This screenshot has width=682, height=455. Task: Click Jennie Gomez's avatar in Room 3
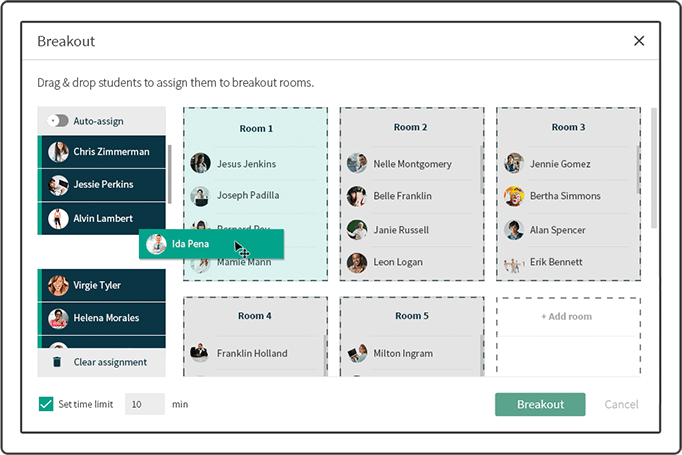(514, 163)
